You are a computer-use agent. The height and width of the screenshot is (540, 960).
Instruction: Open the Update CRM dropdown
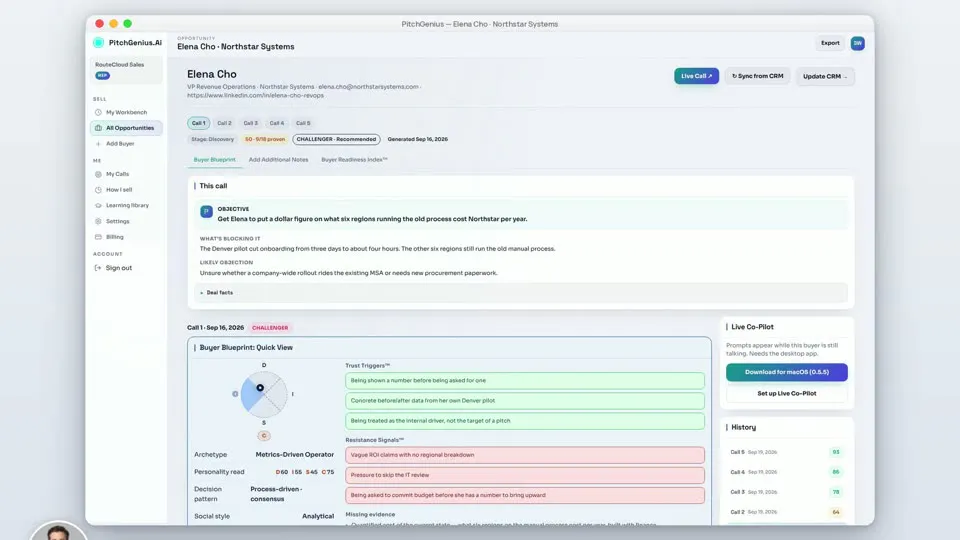point(825,77)
